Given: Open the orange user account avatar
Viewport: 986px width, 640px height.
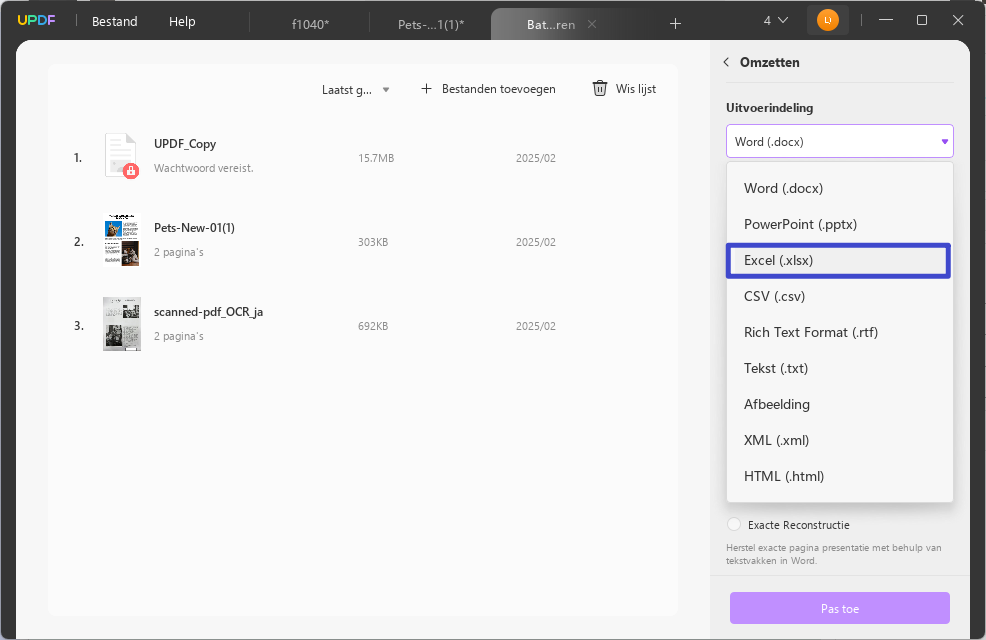Looking at the screenshot, I should click(x=828, y=21).
